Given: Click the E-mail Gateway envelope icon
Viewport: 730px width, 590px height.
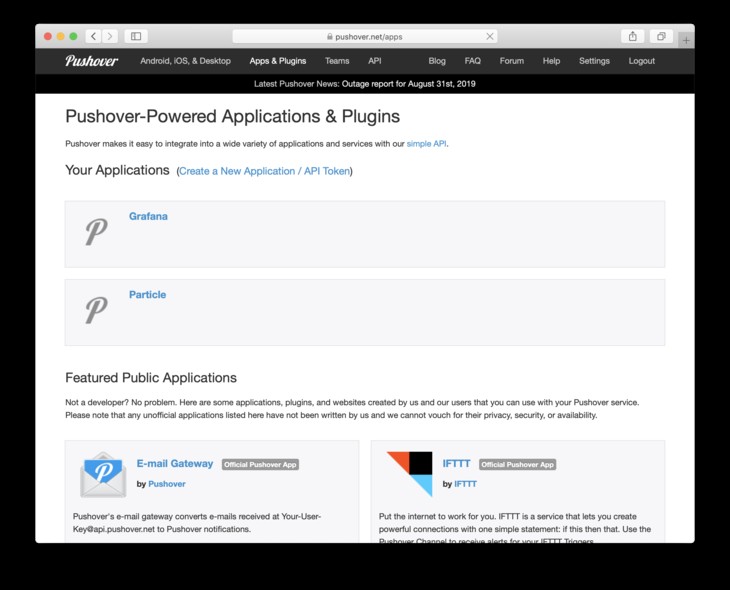Looking at the screenshot, I should pyautogui.click(x=103, y=474).
